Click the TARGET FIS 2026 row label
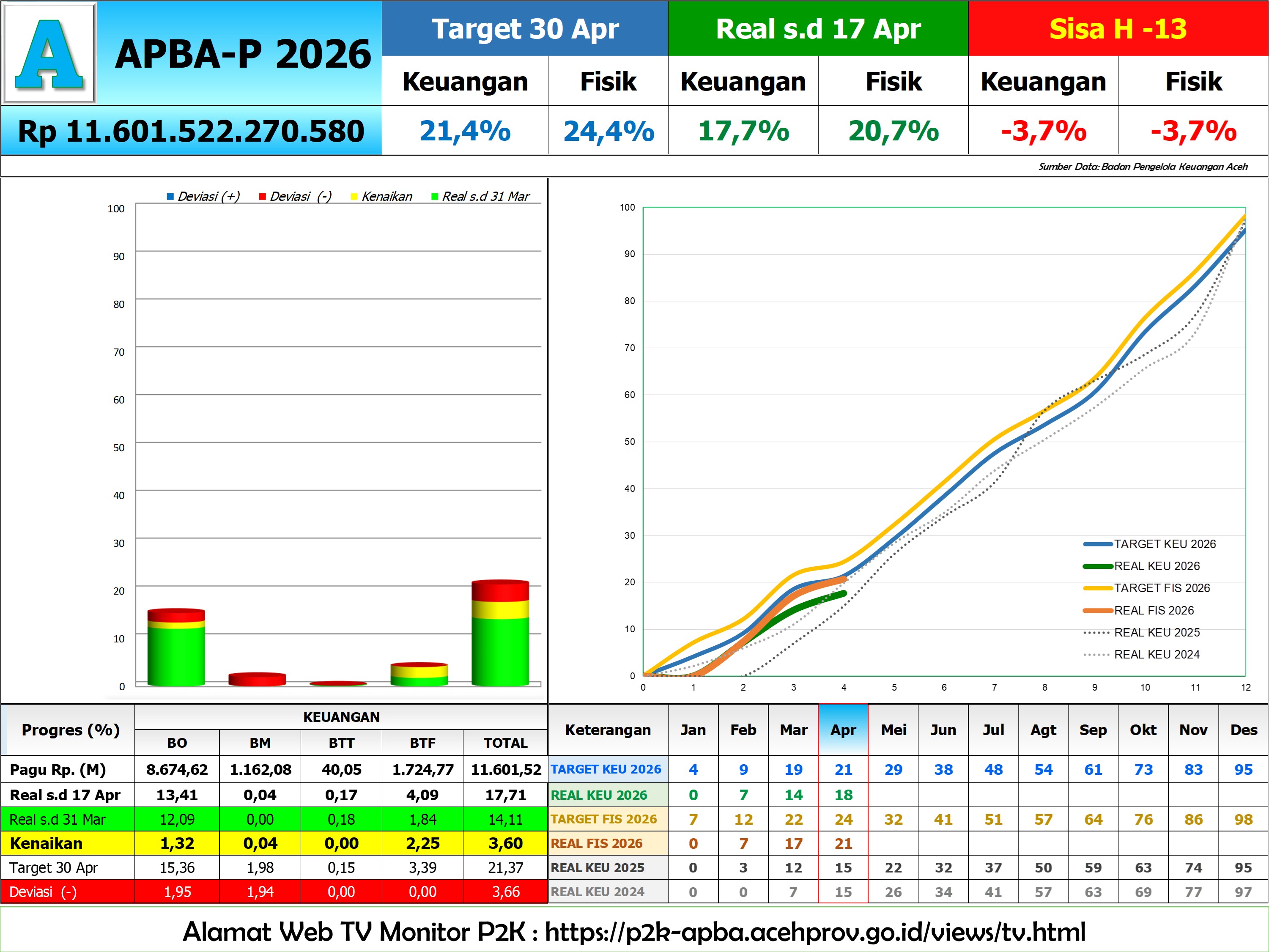 [603, 819]
